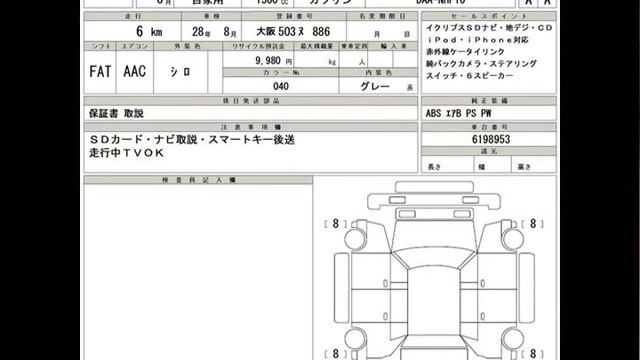Select the "内装色" header
This screenshot has height=360, width=640.
(x=378, y=72)
